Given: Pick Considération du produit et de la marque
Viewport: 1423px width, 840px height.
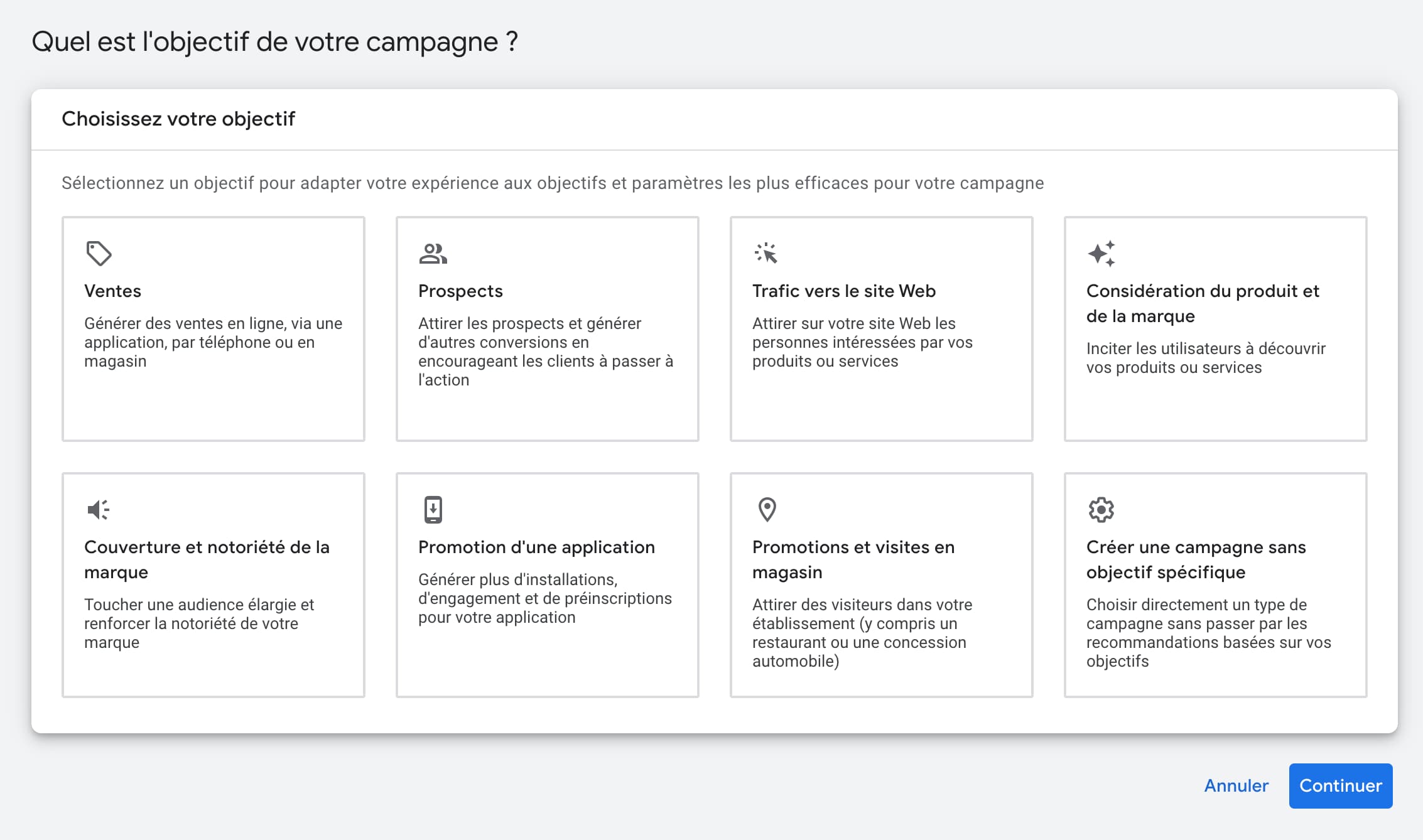Looking at the screenshot, I should 1203,303.
